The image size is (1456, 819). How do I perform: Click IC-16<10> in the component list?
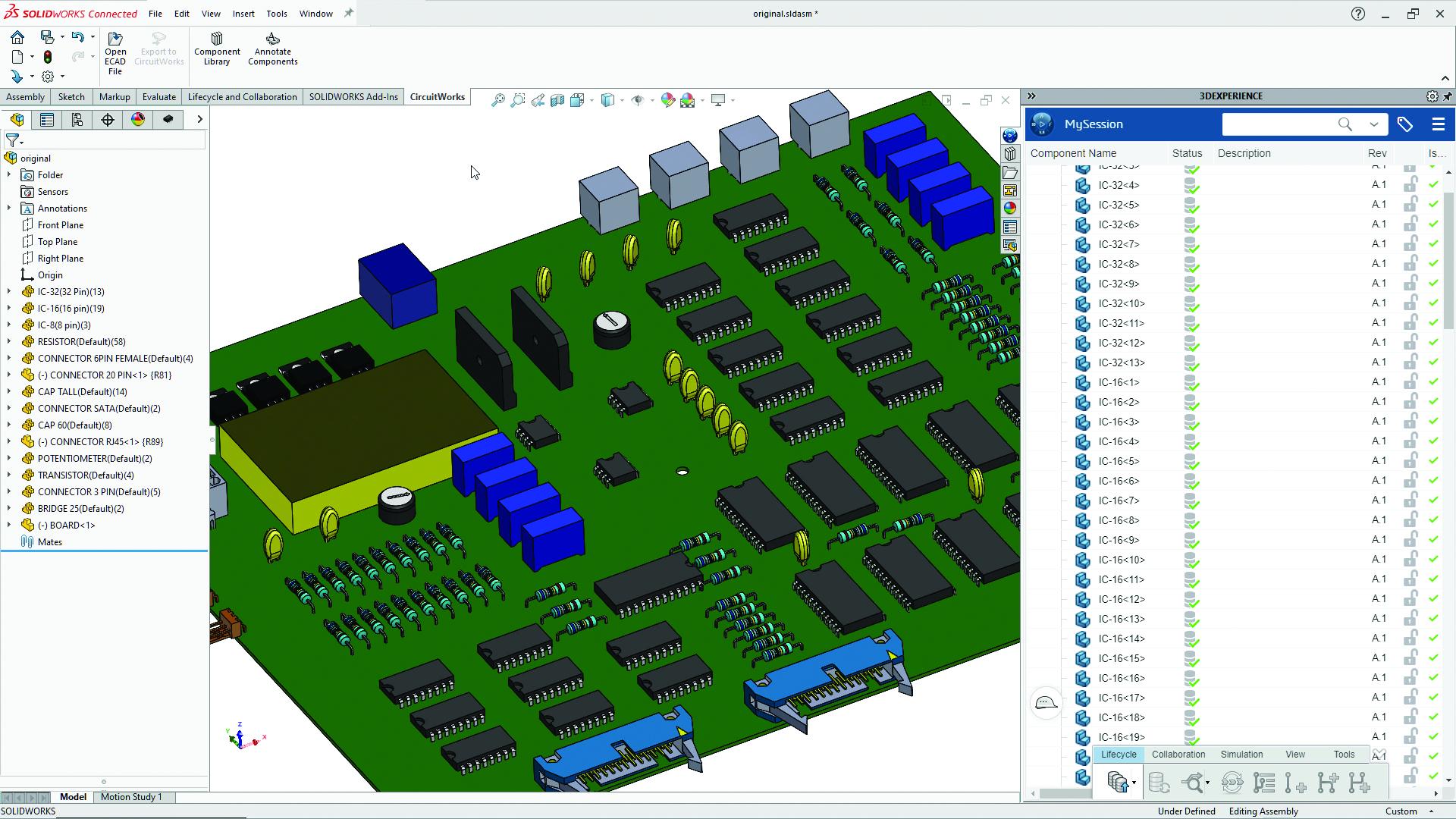(1121, 559)
